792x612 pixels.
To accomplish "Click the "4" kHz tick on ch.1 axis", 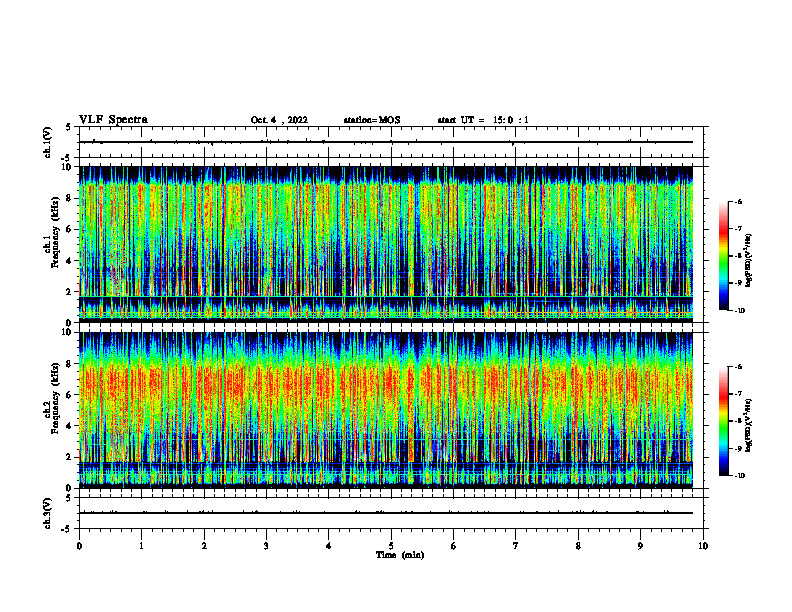I will (70, 261).
